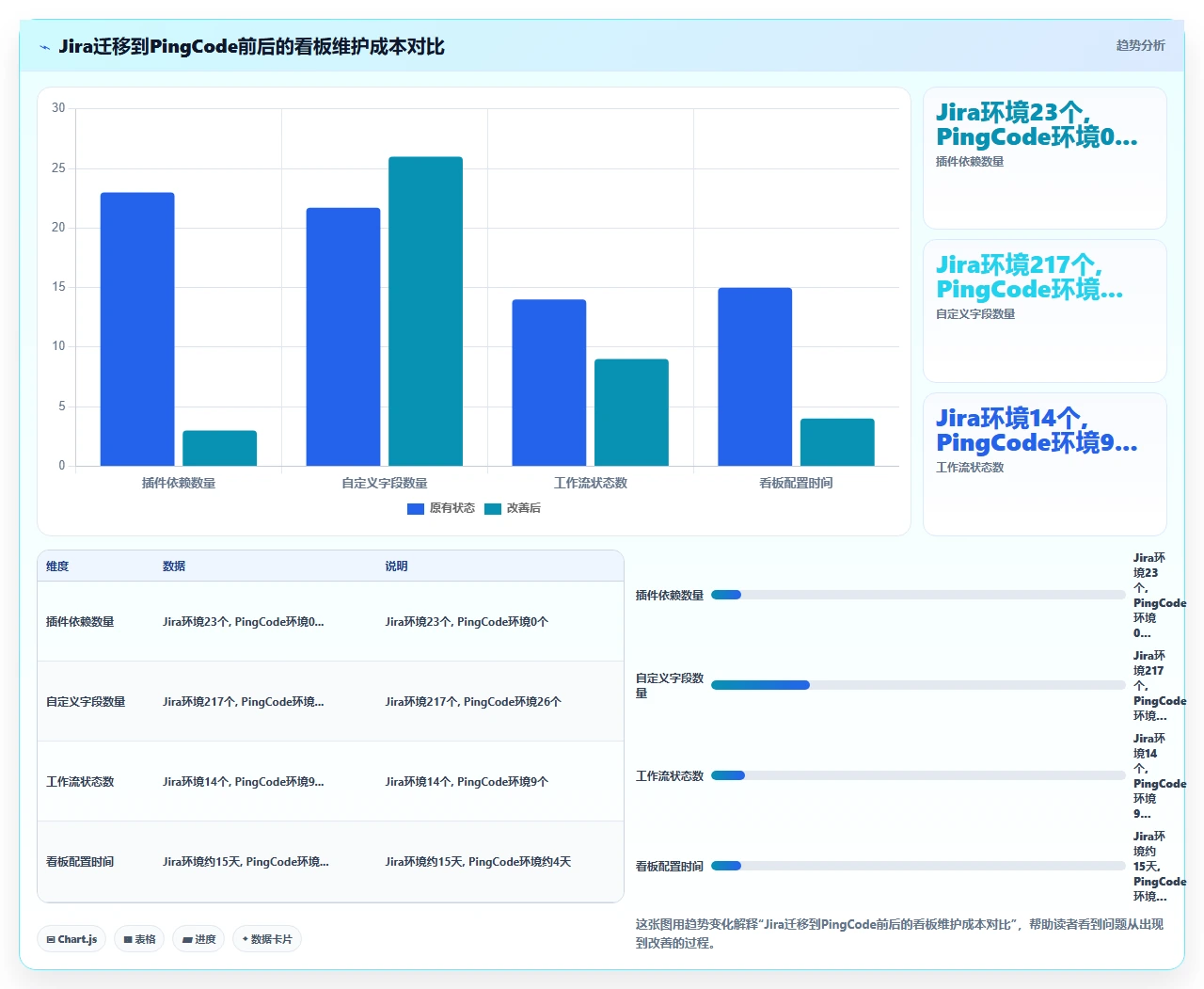This screenshot has height=989, width=1204.
Task: Click the 工作流状态数 label beside its progress bar
Action: coord(670,775)
